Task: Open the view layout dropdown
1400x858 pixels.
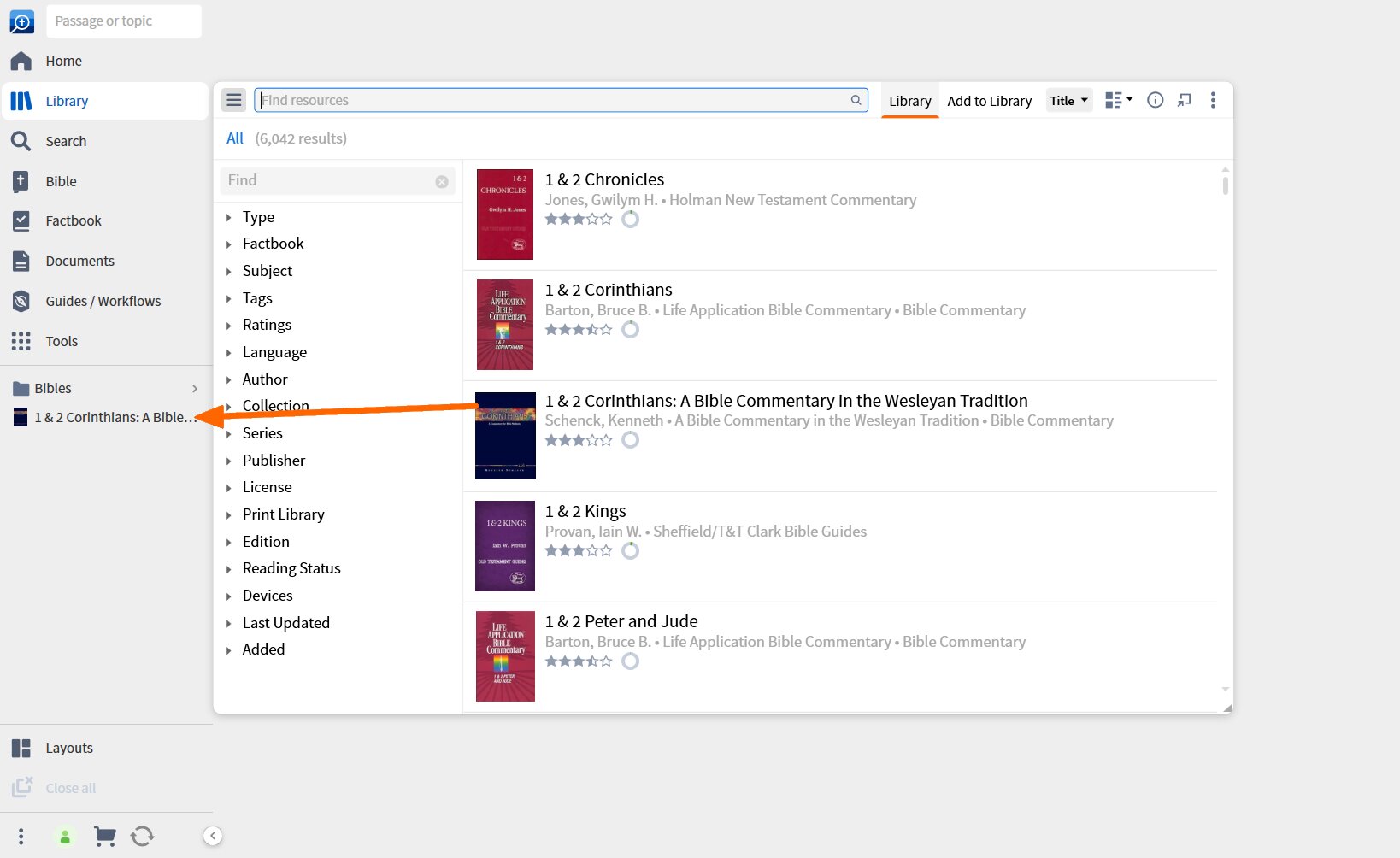Action: [x=1119, y=100]
